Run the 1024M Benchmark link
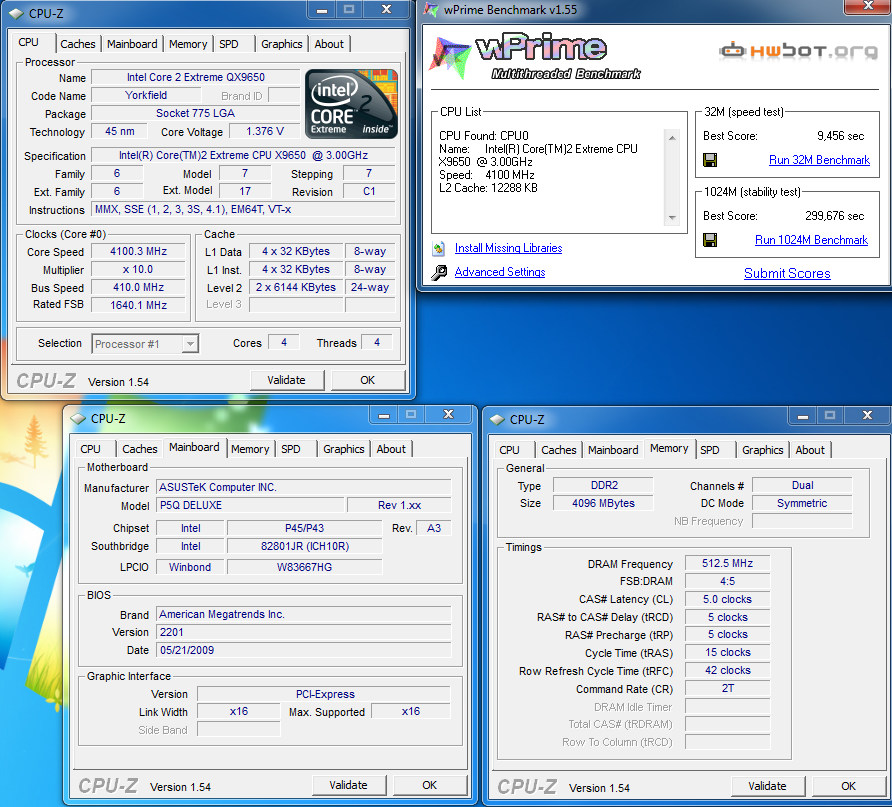Image resolution: width=892 pixels, height=807 pixels. tap(811, 240)
